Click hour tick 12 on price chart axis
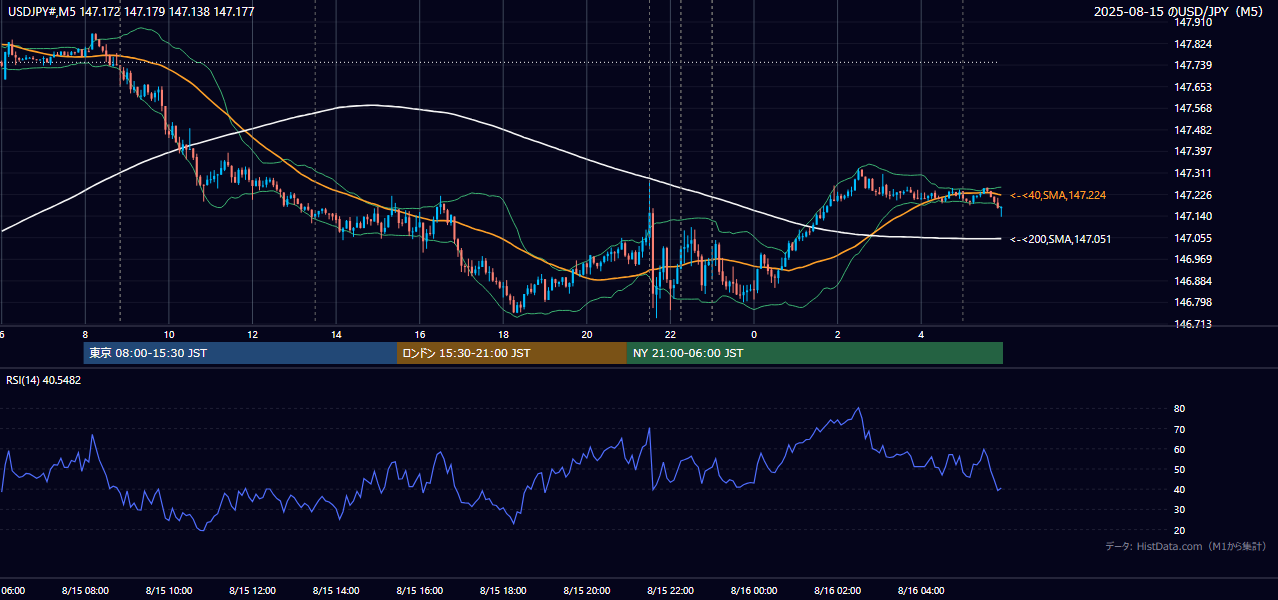1278x600 pixels. coord(253,334)
